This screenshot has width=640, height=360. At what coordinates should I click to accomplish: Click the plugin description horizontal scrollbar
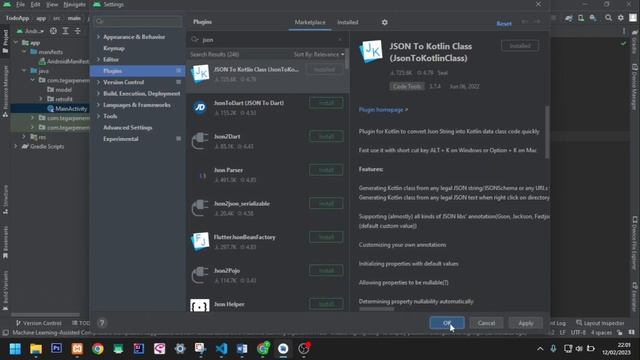[377, 309]
